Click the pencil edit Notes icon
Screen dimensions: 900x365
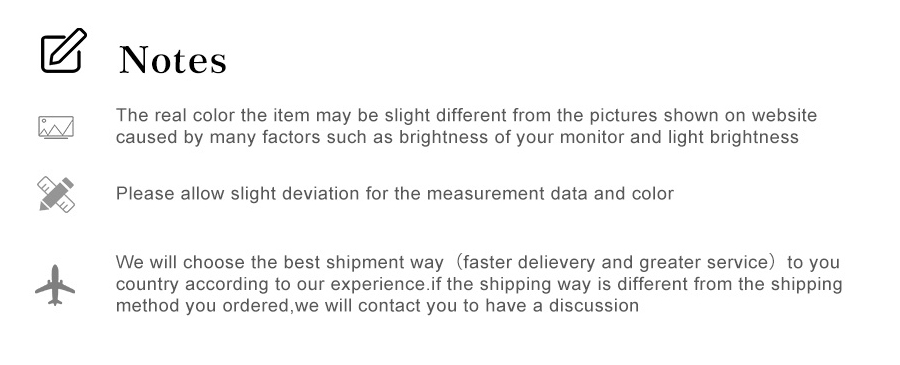click(63, 51)
